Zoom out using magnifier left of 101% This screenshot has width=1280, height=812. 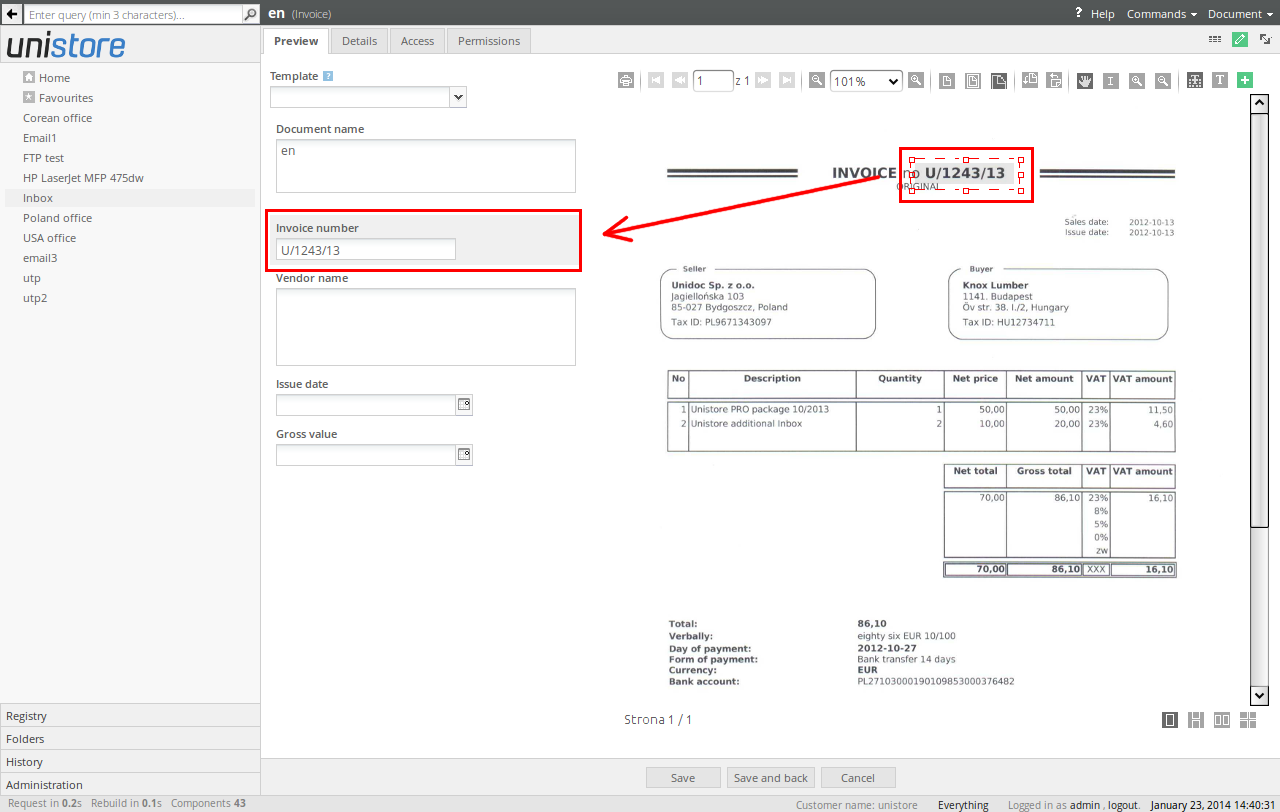817,81
